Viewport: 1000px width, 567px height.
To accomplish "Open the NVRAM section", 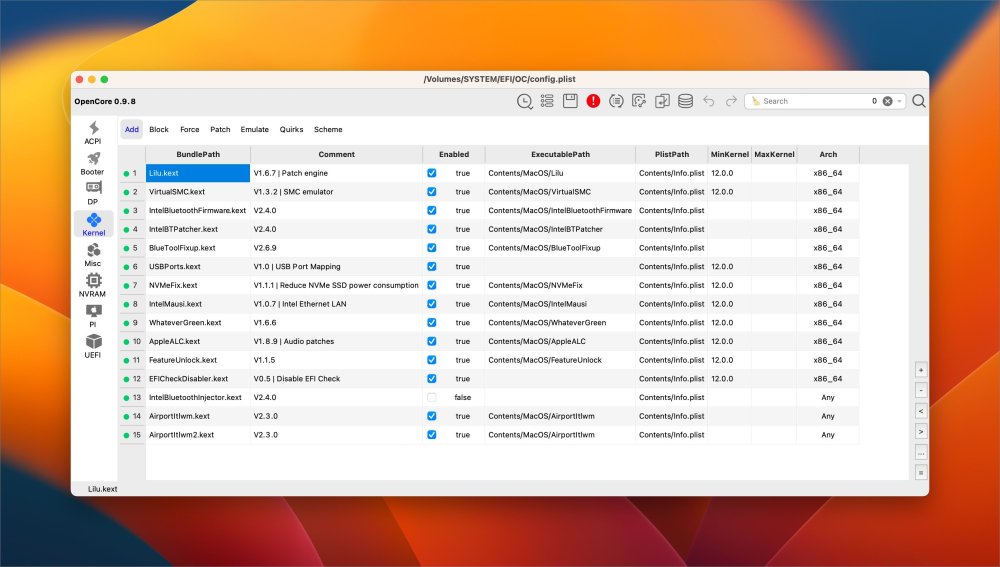I will [x=93, y=286].
